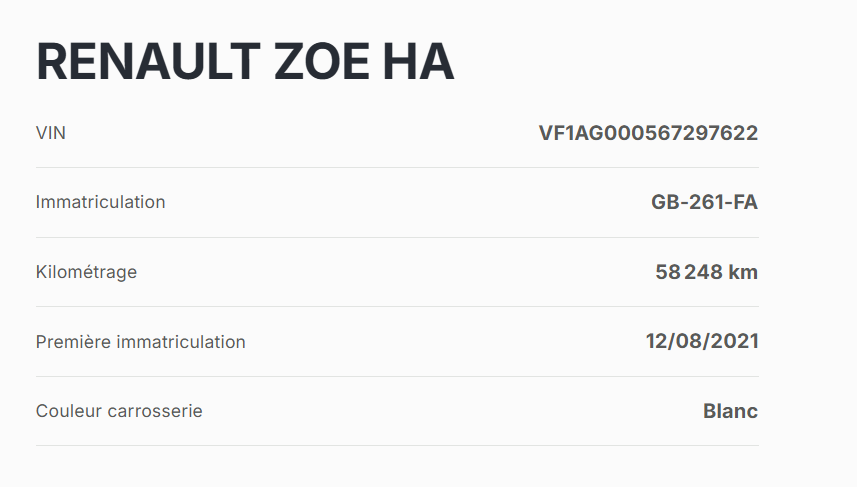
Task: Click the word Couleur in the label
Action: (x=68, y=411)
